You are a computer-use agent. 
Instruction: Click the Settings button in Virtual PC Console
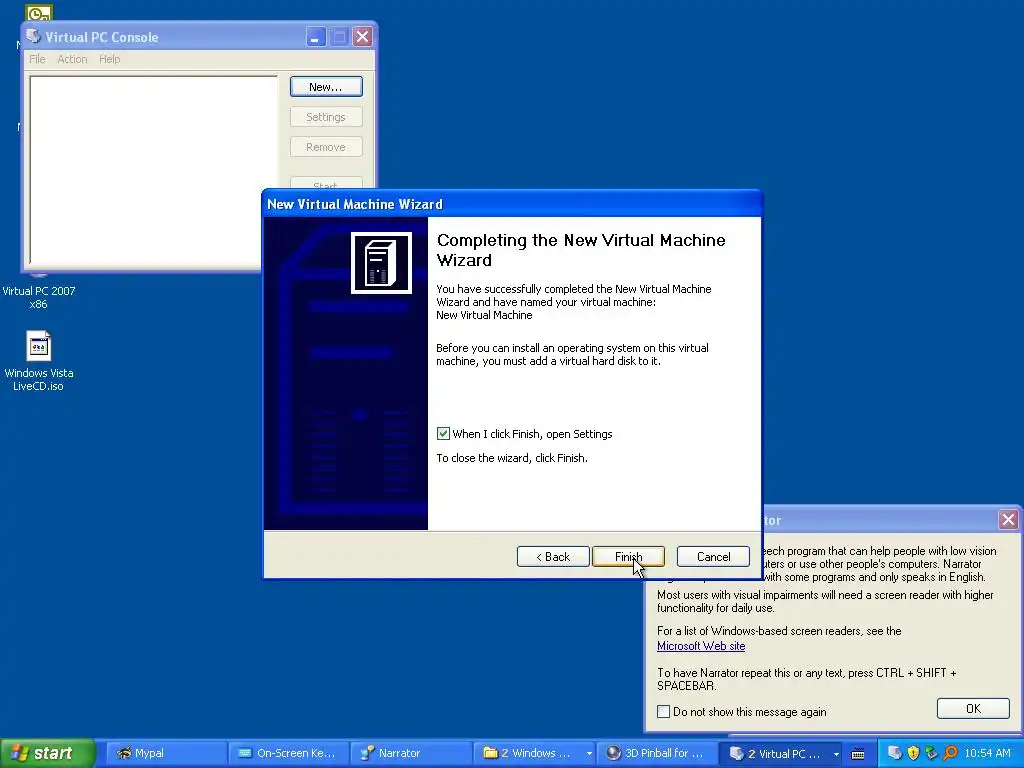coord(326,117)
